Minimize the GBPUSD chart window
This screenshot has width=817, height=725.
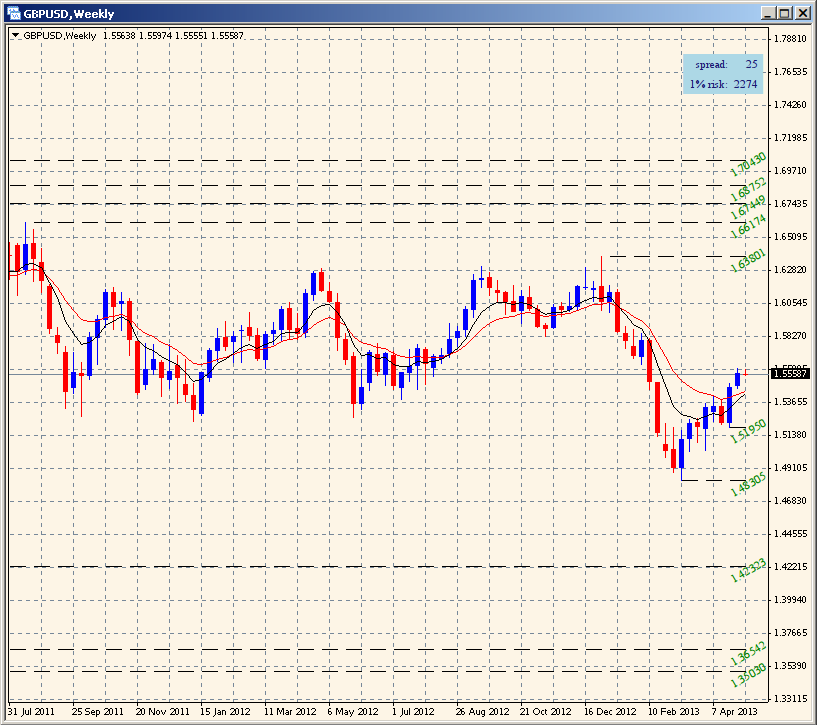[767, 13]
